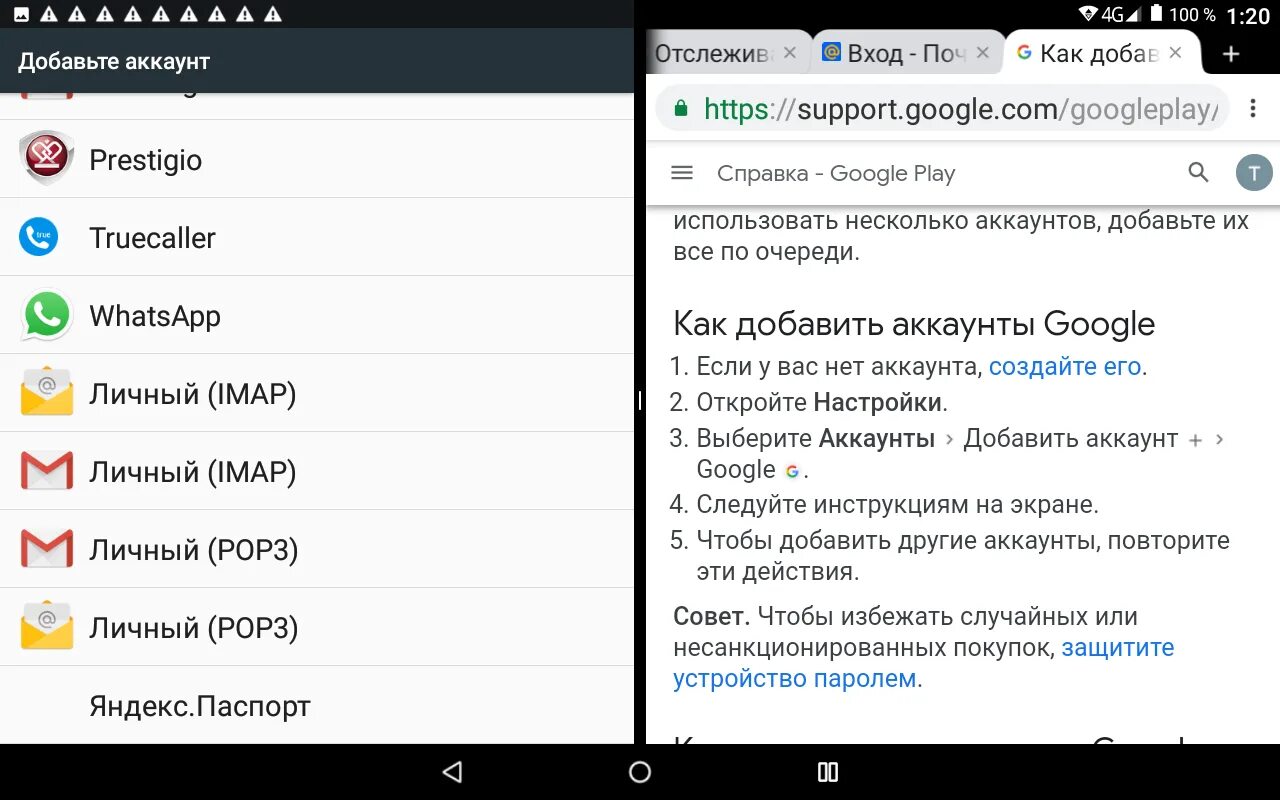Viewport: 1280px width, 800px height.
Task: Switch to the 'Отслежив' browser tab
Action: [x=712, y=54]
